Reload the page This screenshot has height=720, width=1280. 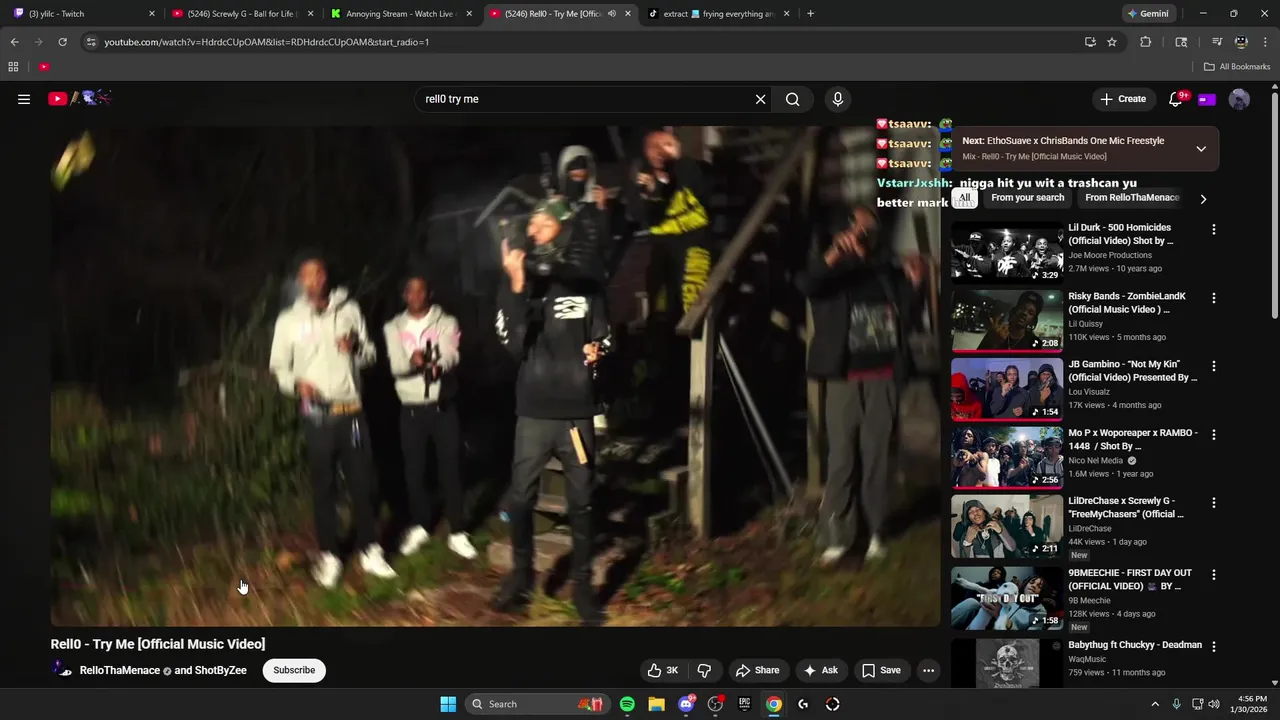pyautogui.click(x=62, y=42)
